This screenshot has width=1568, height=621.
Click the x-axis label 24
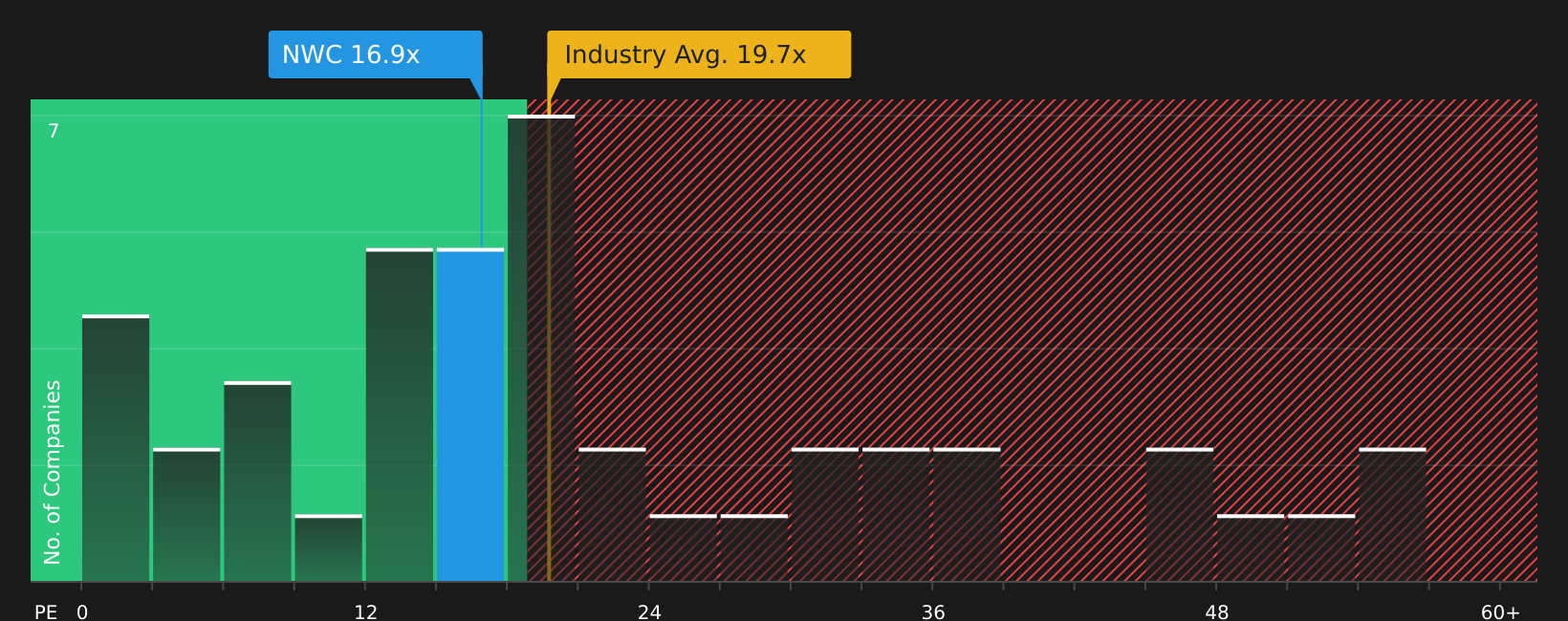[x=649, y=612]
